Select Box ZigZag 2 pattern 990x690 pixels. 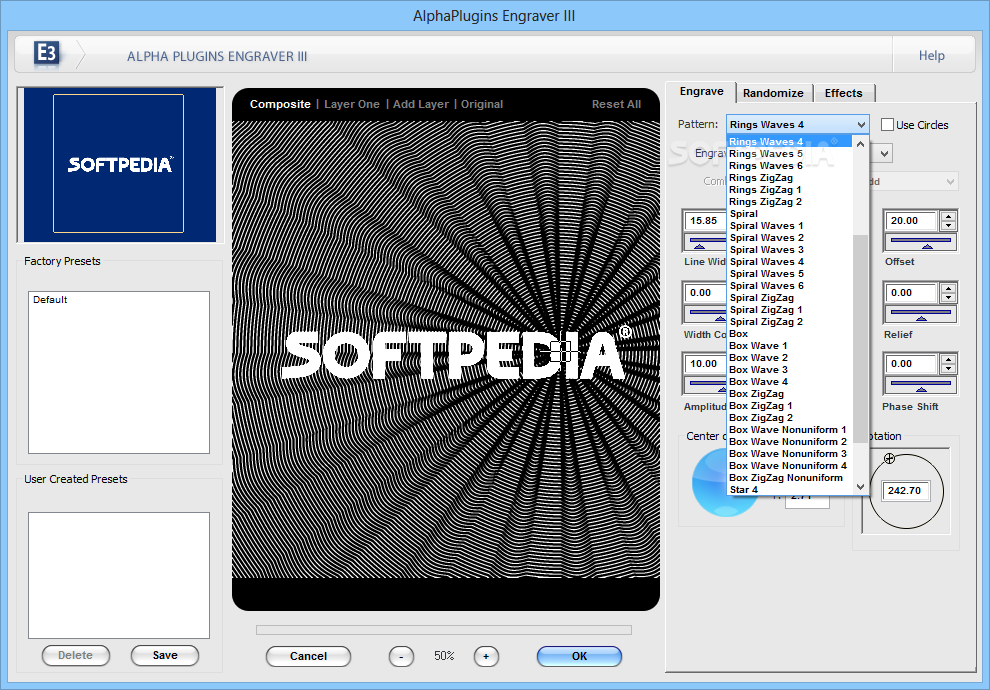point(790,417)
